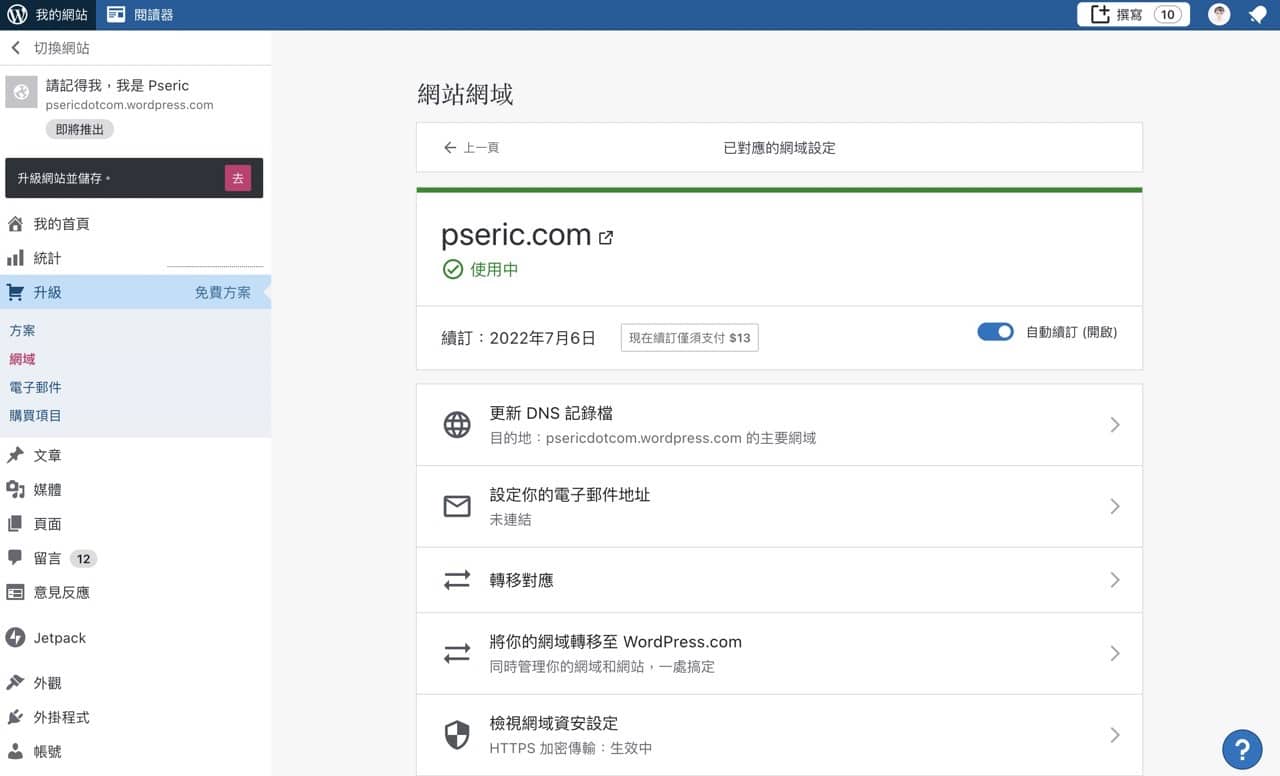The image size is (1280, 776).
Task: Expand 將你的網域轉移至 WordPress.com chevron
Action: coord(1115,653)
